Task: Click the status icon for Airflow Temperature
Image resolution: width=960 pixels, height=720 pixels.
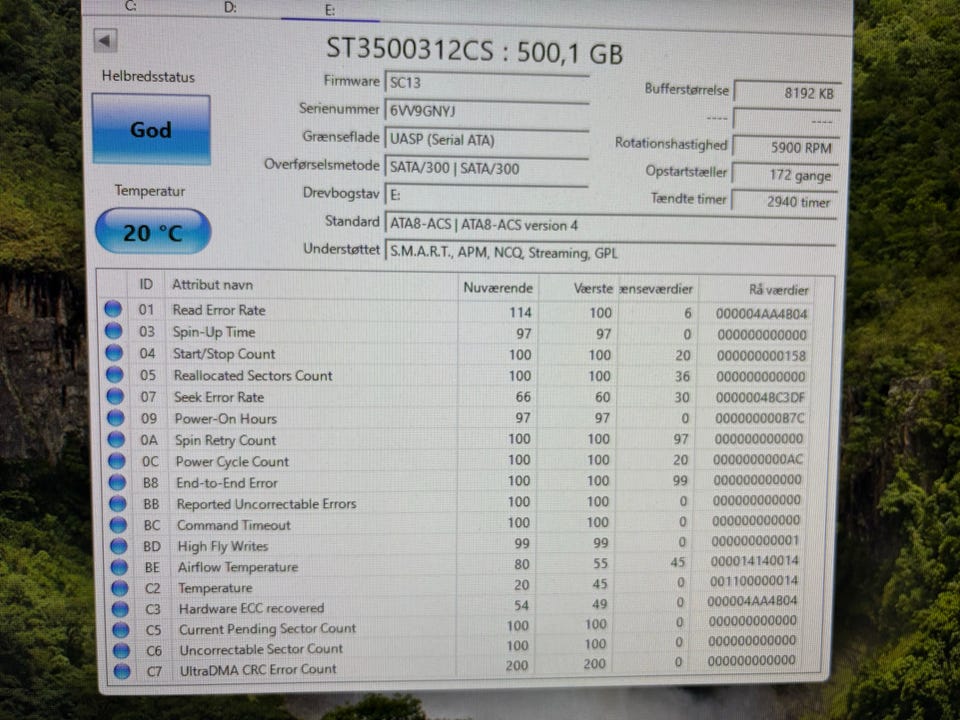Action: [119, 567]
